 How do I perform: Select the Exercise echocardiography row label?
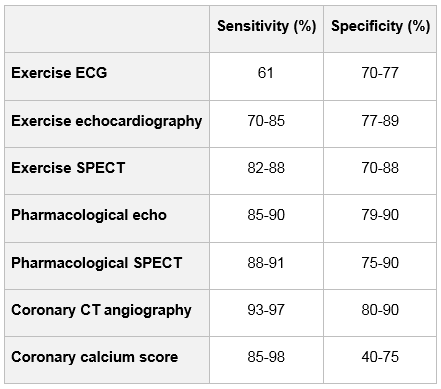click(x=106, y=121)
